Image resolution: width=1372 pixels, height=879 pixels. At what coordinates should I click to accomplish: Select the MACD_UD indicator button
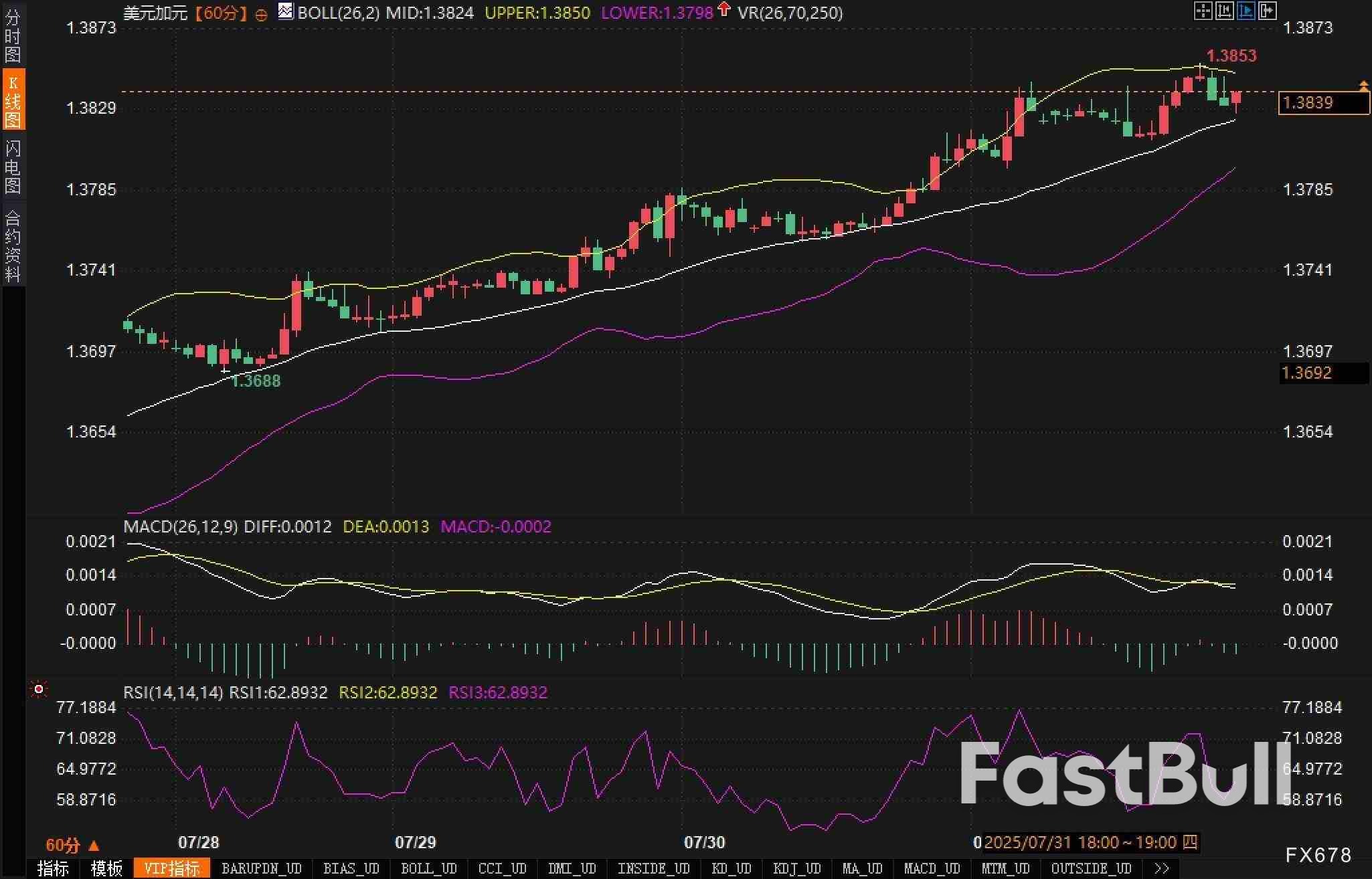[x=931, y=868]
